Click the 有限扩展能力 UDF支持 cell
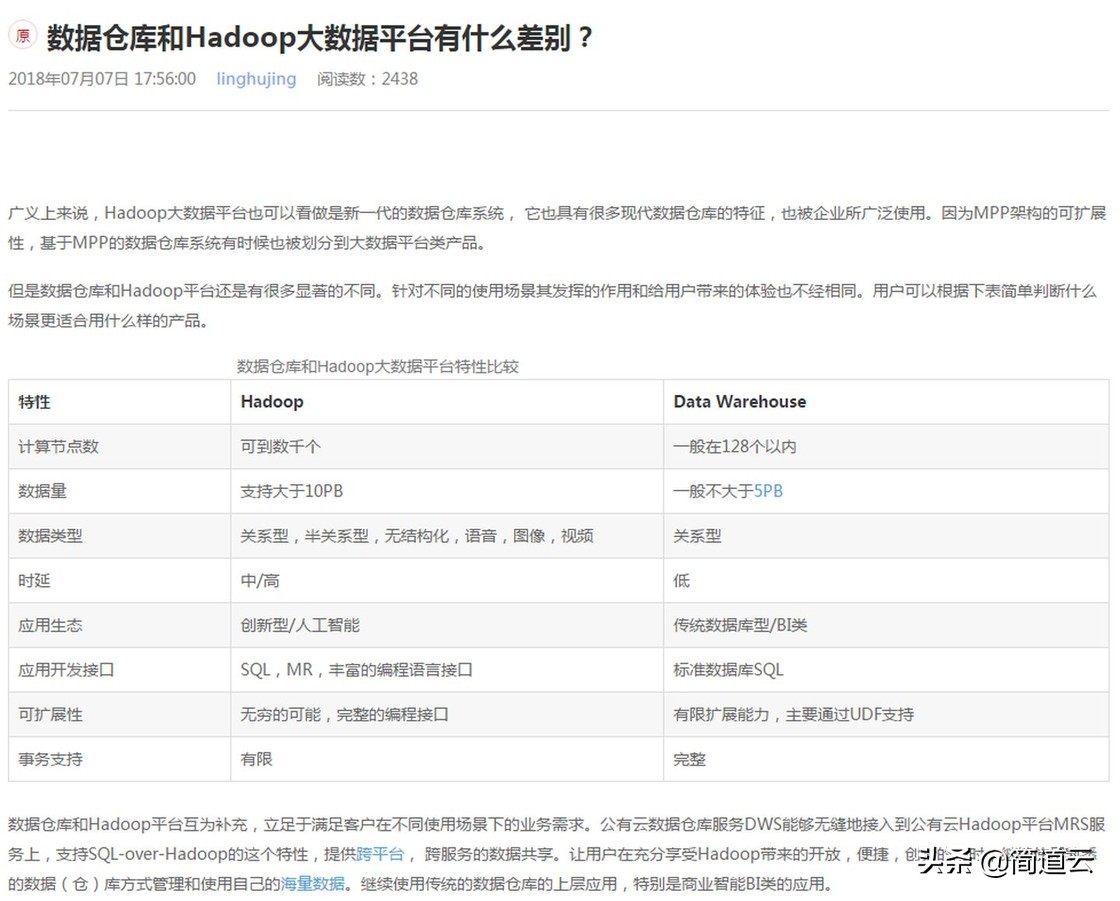This screenshot has width=1120, height=901. pos(793,714)
